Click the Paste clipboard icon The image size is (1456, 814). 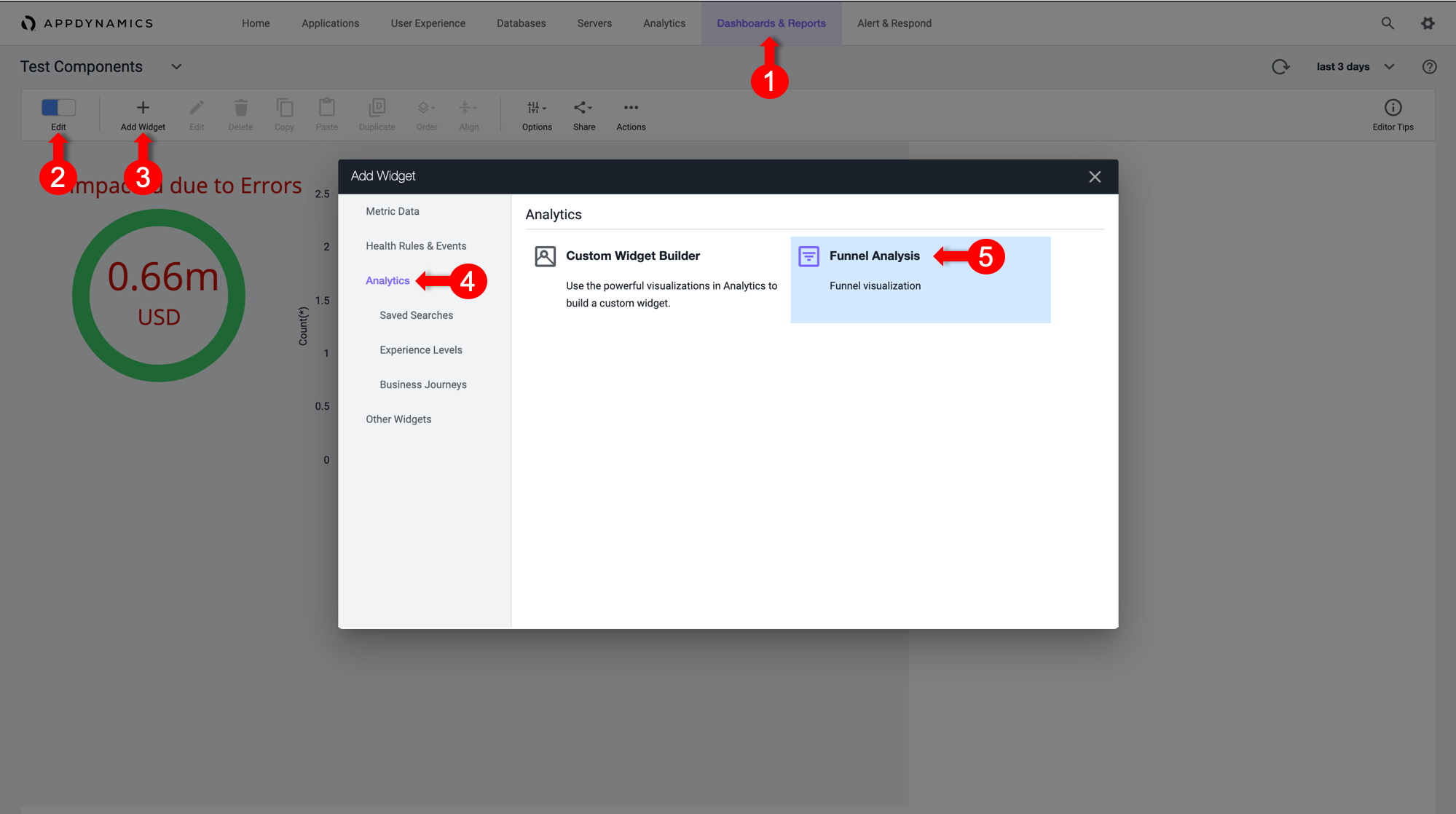[327, 108]
